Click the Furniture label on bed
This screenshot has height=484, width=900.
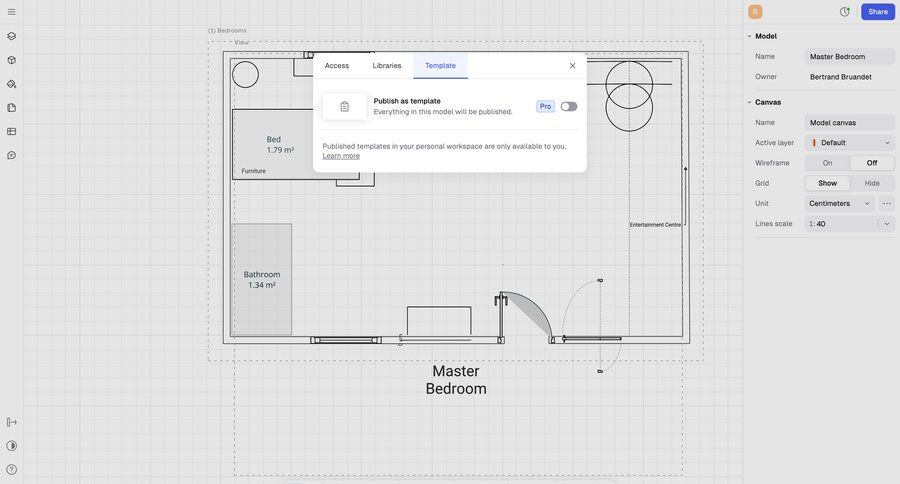tap(254, 171)
